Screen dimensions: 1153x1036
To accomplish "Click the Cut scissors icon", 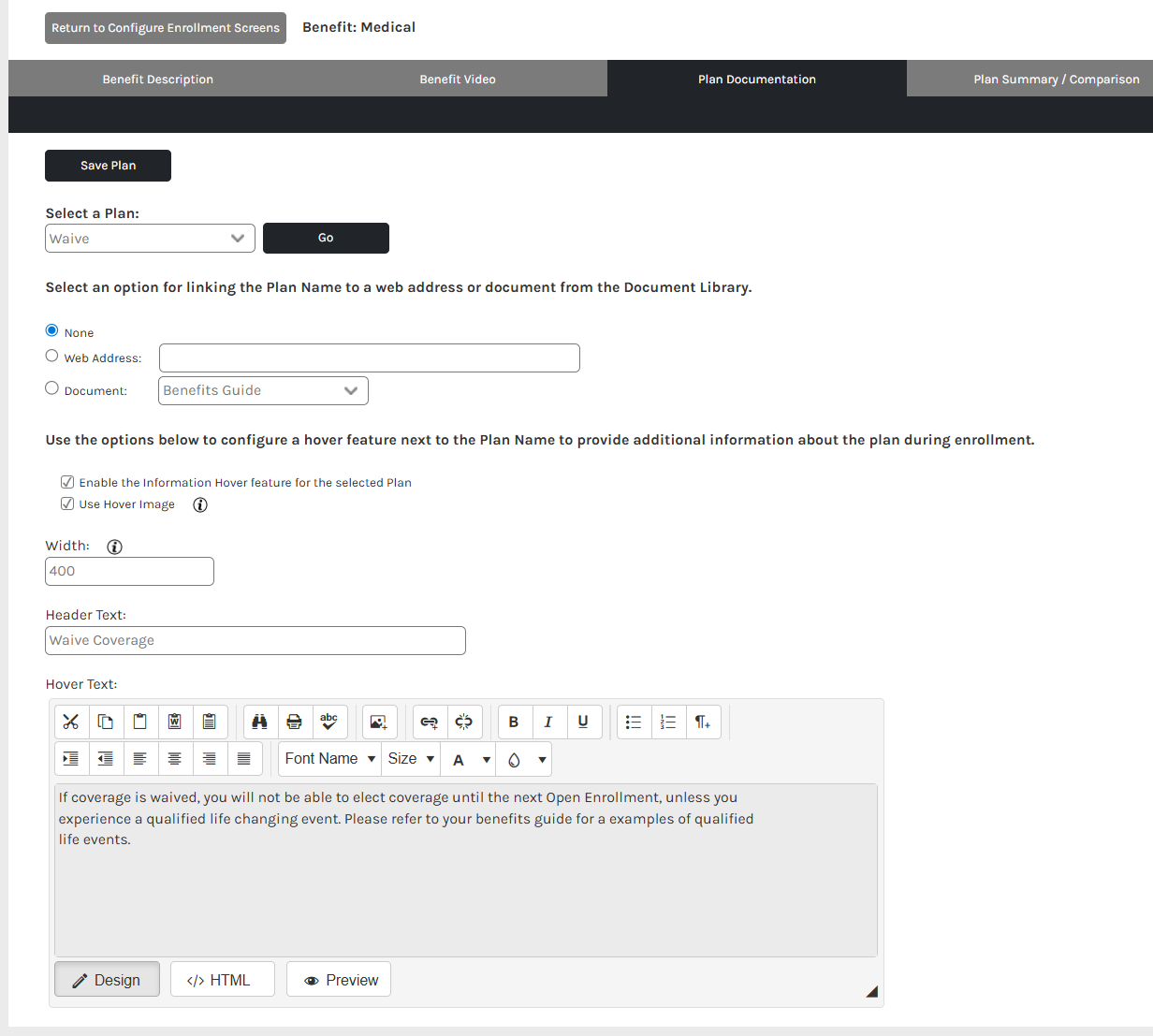I will (71, 722).
